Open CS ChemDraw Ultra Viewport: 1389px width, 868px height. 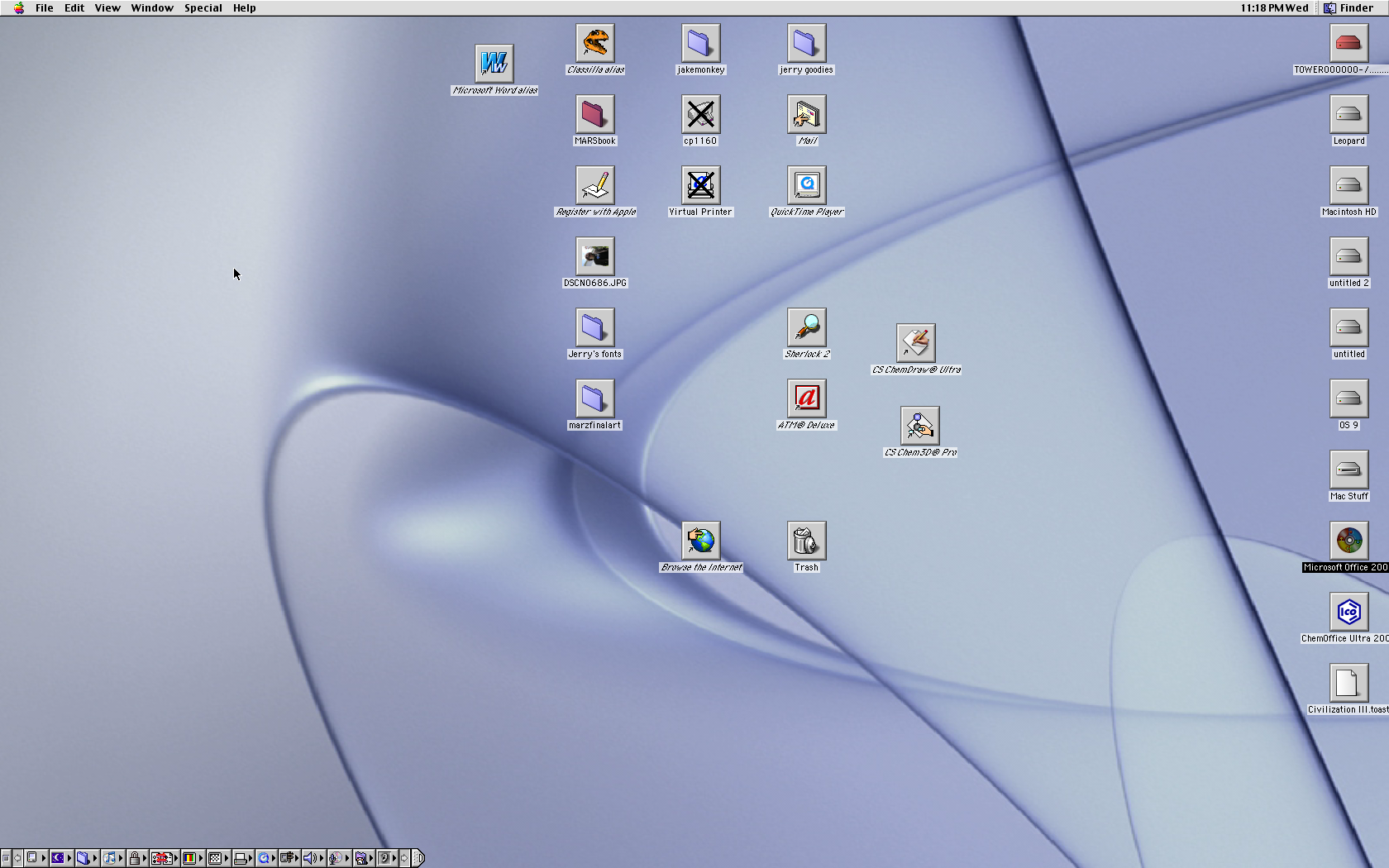click(x=916, y=343)
